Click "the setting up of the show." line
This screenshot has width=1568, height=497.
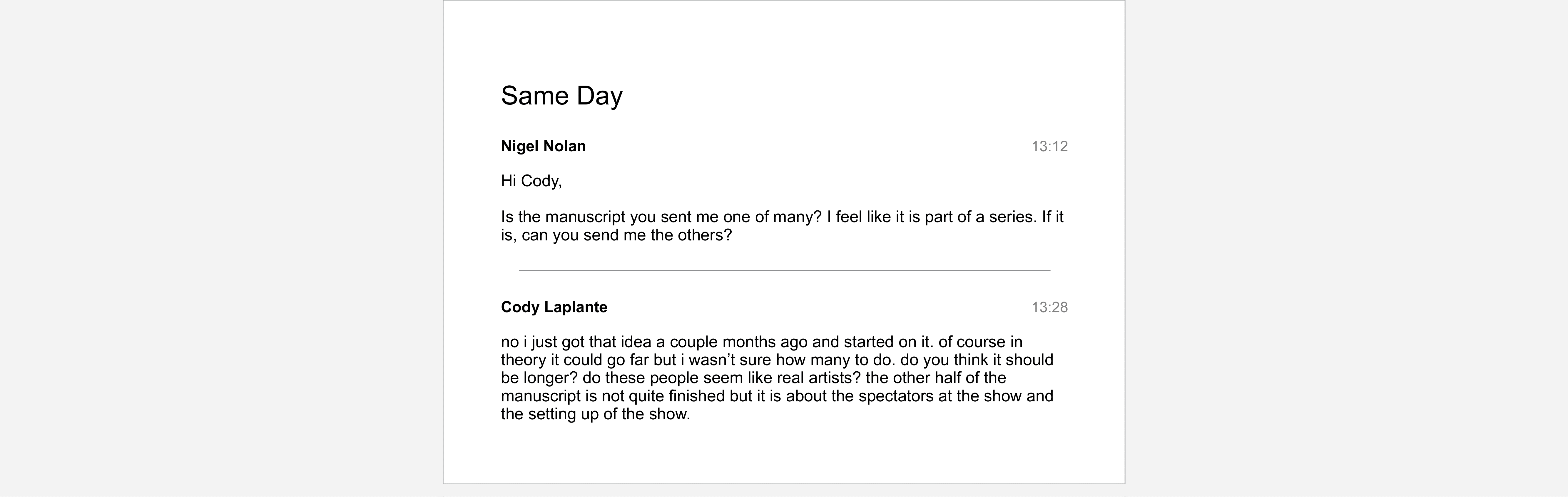click(595, 414)
